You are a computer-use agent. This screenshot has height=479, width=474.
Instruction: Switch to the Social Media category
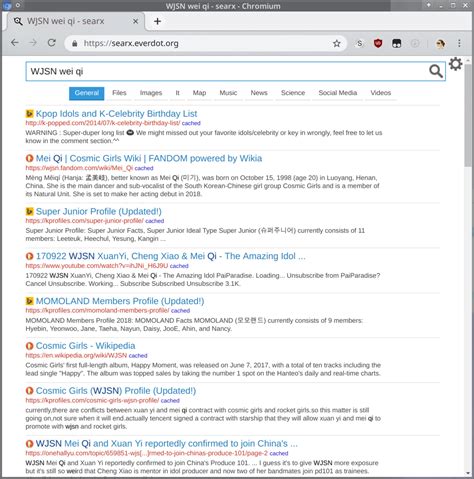pyautogui.click(x=338, y=93)
